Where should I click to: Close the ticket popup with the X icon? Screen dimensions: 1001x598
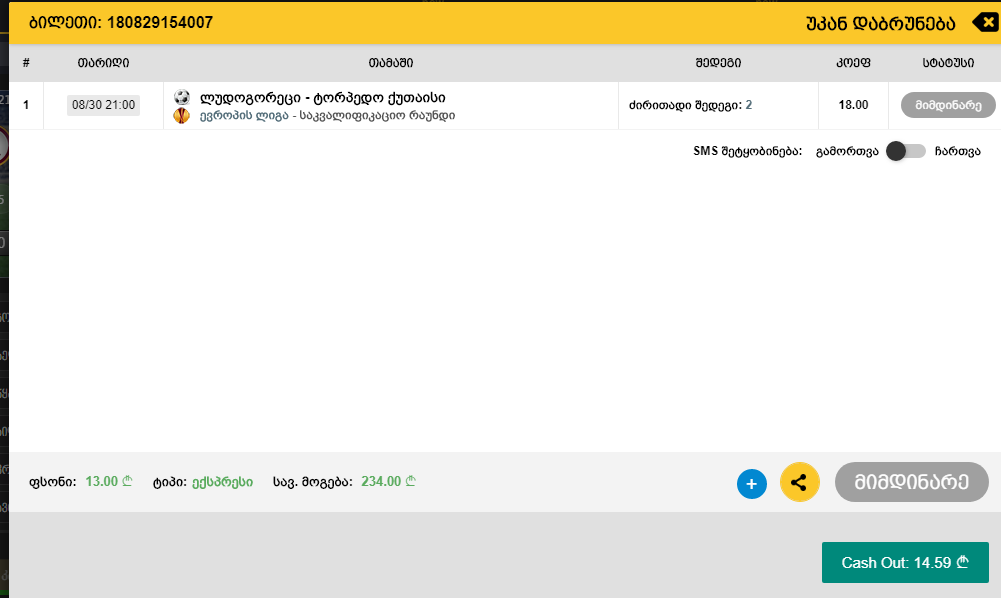coord(986,22)
